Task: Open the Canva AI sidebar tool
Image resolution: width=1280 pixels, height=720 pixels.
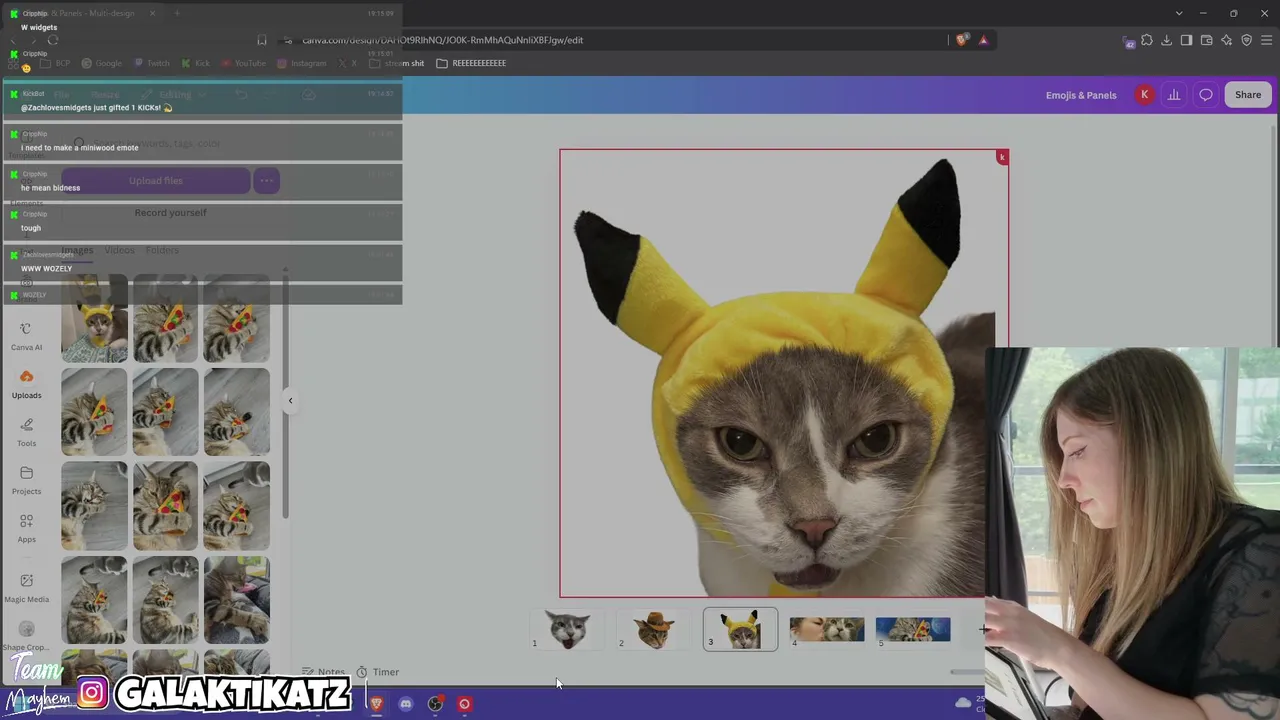Action: point(26,336)
